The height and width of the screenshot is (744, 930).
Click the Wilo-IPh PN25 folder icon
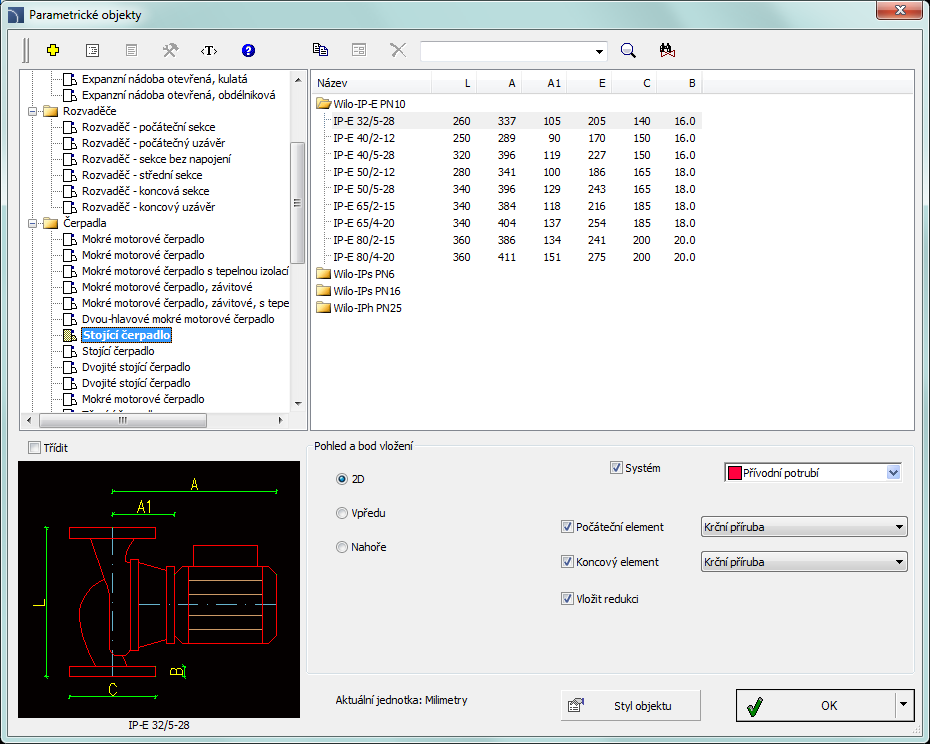coord(323,308)
